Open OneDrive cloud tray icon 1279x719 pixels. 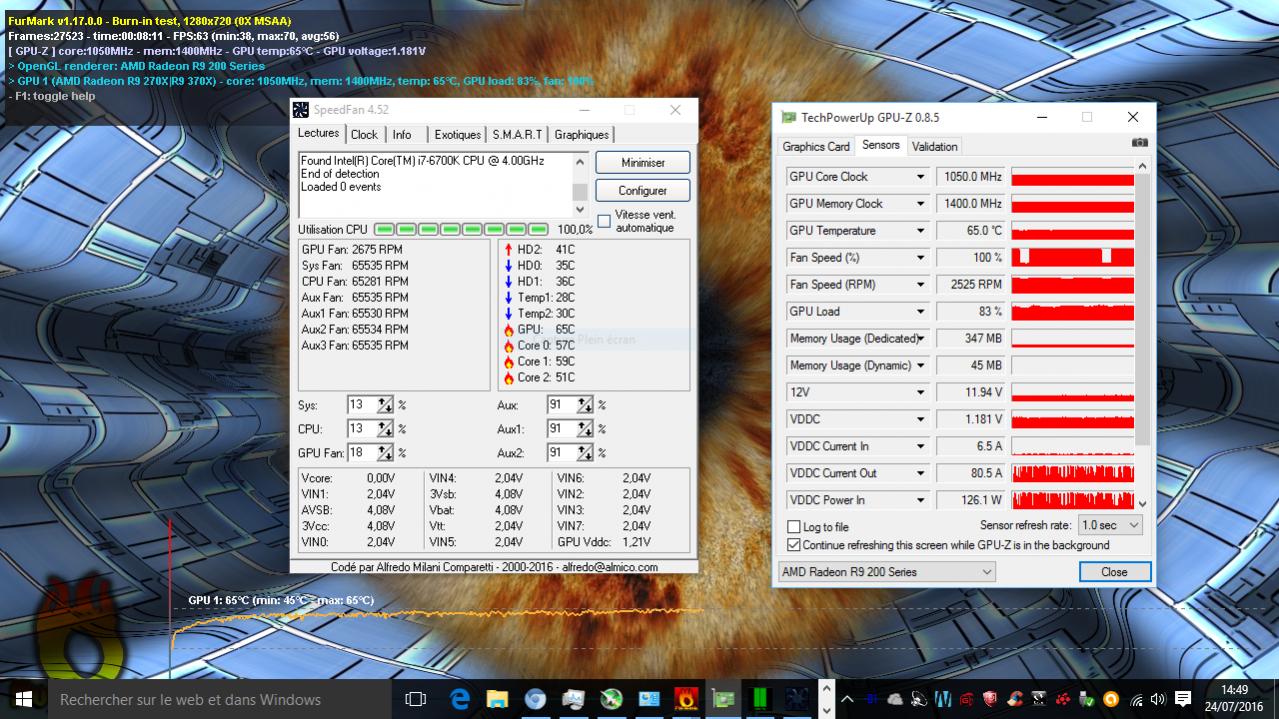click(x=895, y=699)
